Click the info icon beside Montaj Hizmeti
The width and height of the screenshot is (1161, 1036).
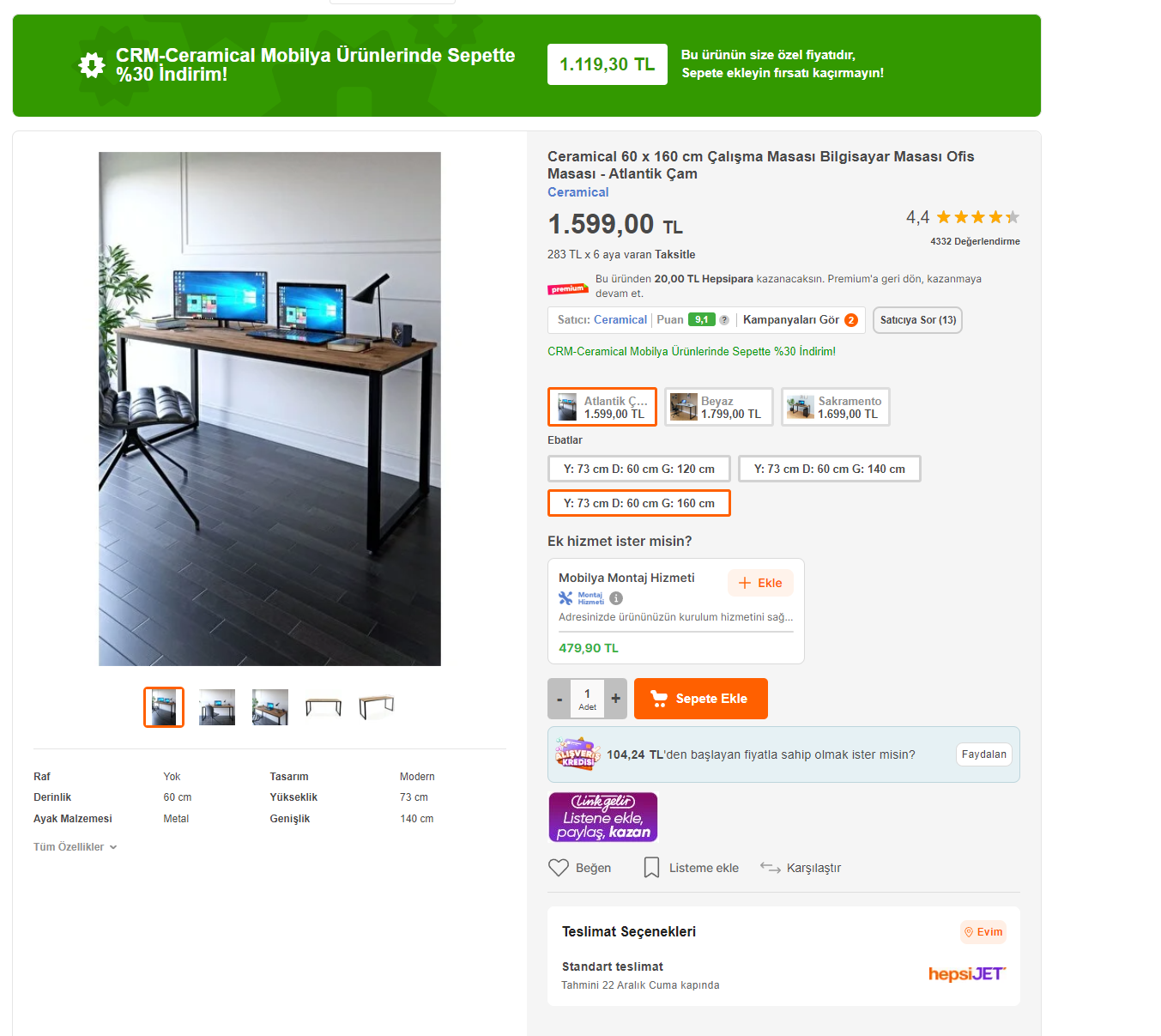[616, 598]
